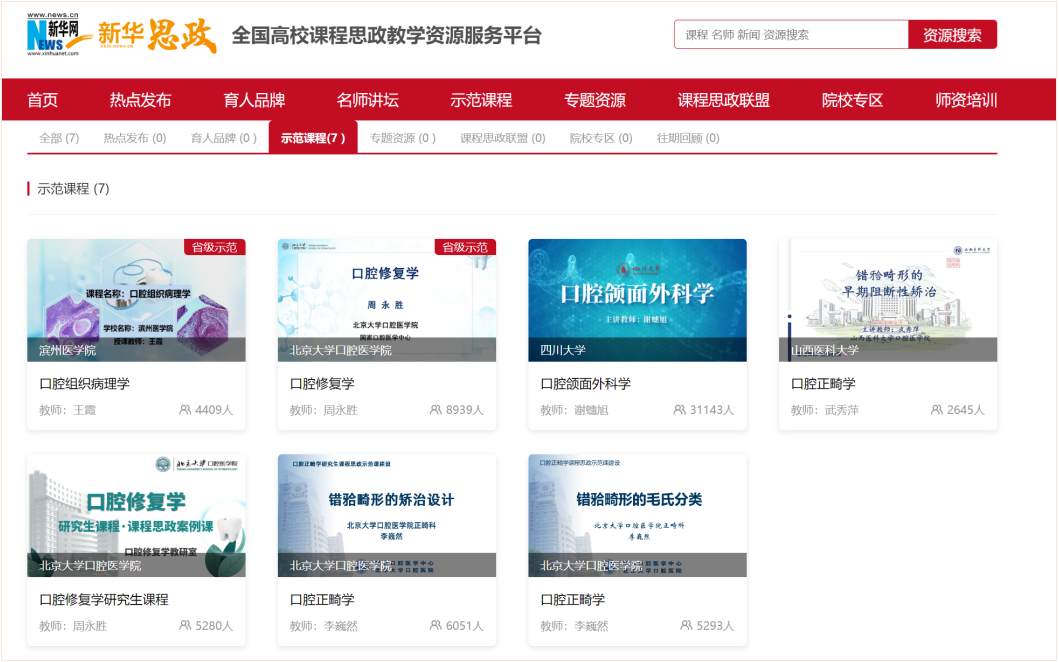This screenshot has height=662, width=1059.
Task: Go to 名师讲坛 in the navigation bar
Action: point(368,100)
